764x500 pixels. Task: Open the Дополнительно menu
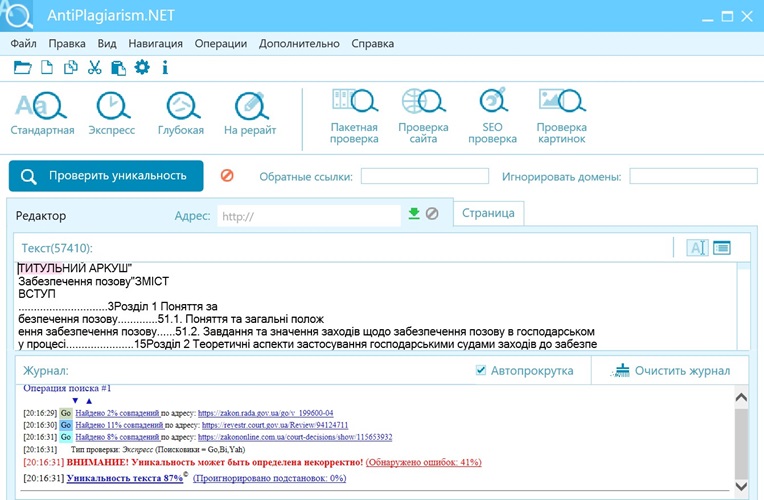pyautogui.click(x=299, y=43)
